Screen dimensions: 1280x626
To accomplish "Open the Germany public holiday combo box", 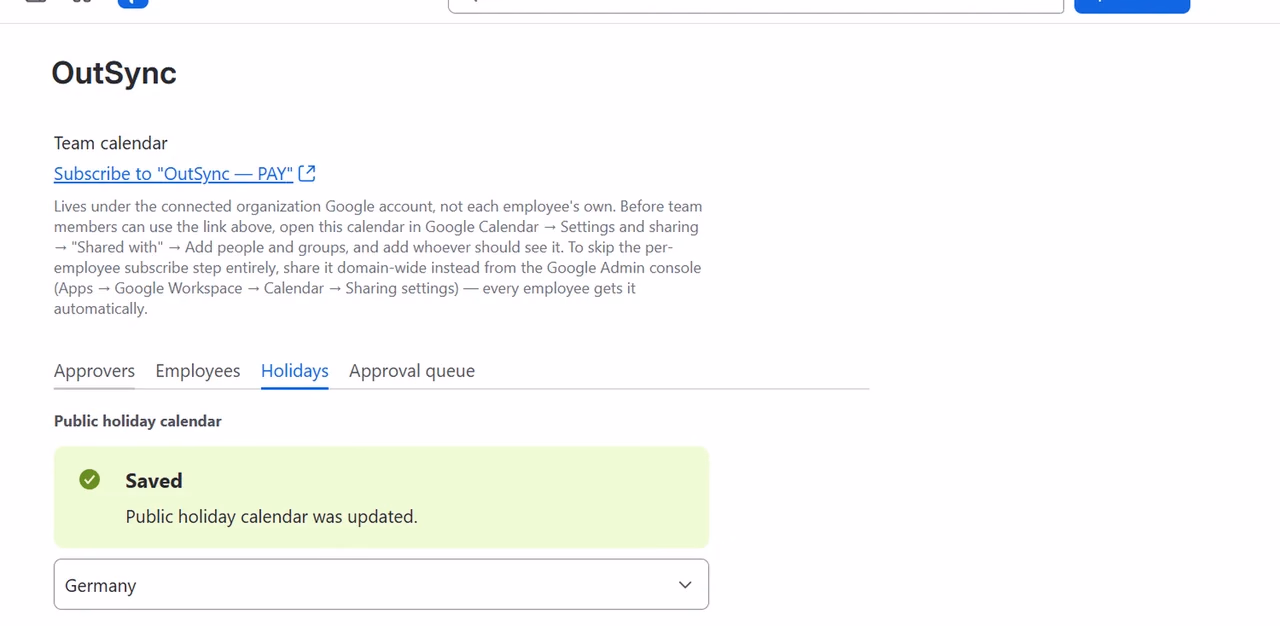I will (381, 584).
